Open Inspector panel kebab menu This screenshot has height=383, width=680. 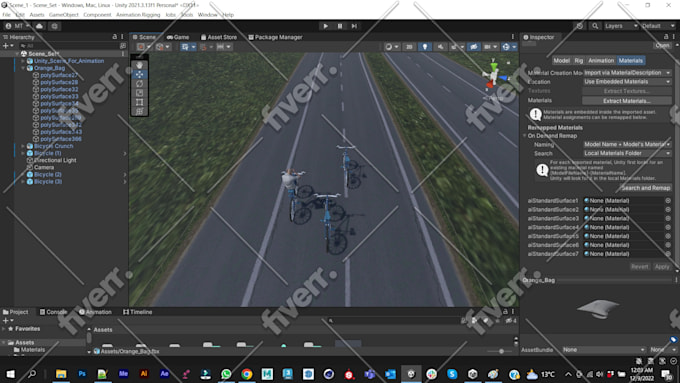(x=674, y=37)
